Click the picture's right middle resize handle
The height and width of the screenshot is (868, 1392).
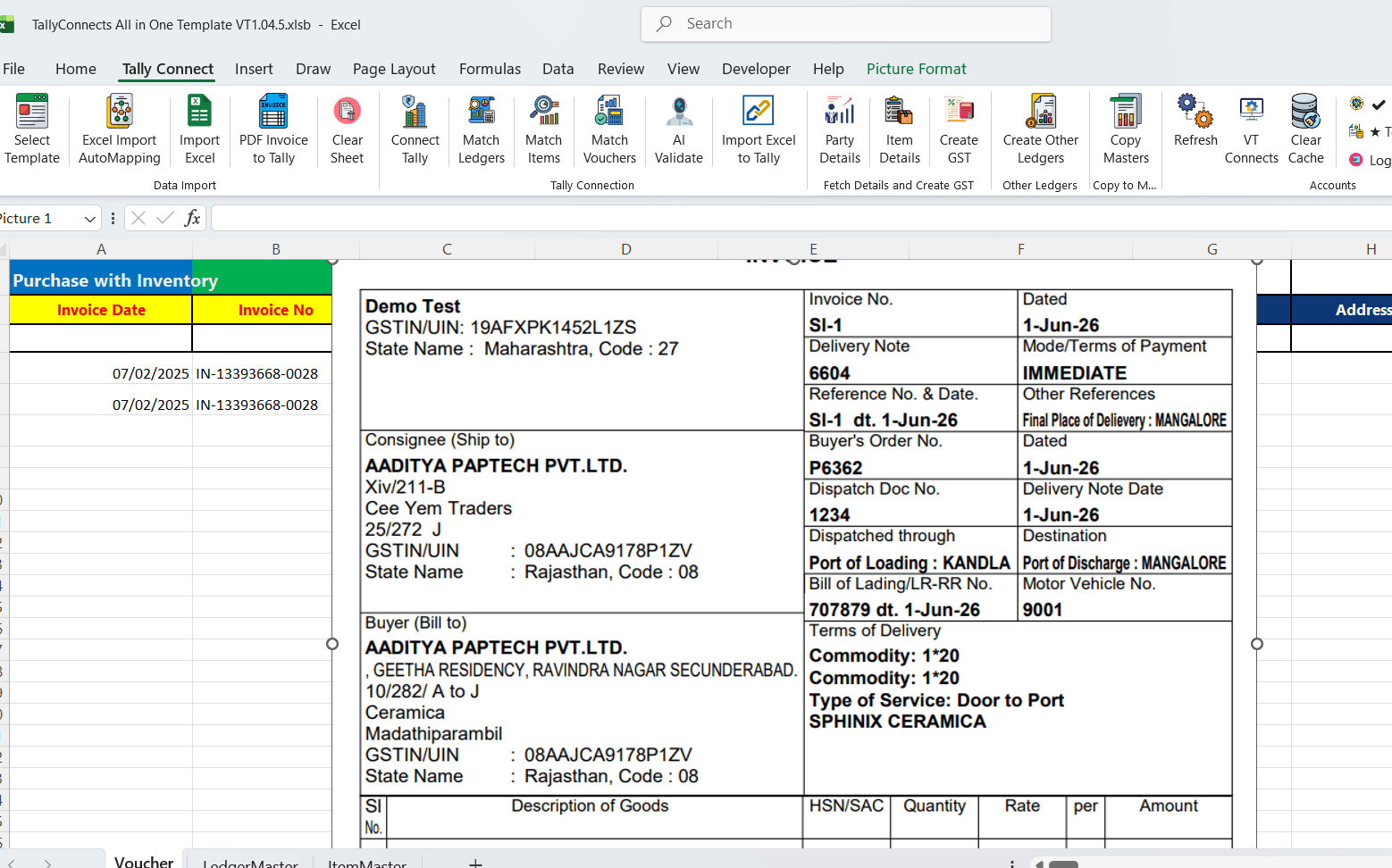click(x=1257, y=644)
